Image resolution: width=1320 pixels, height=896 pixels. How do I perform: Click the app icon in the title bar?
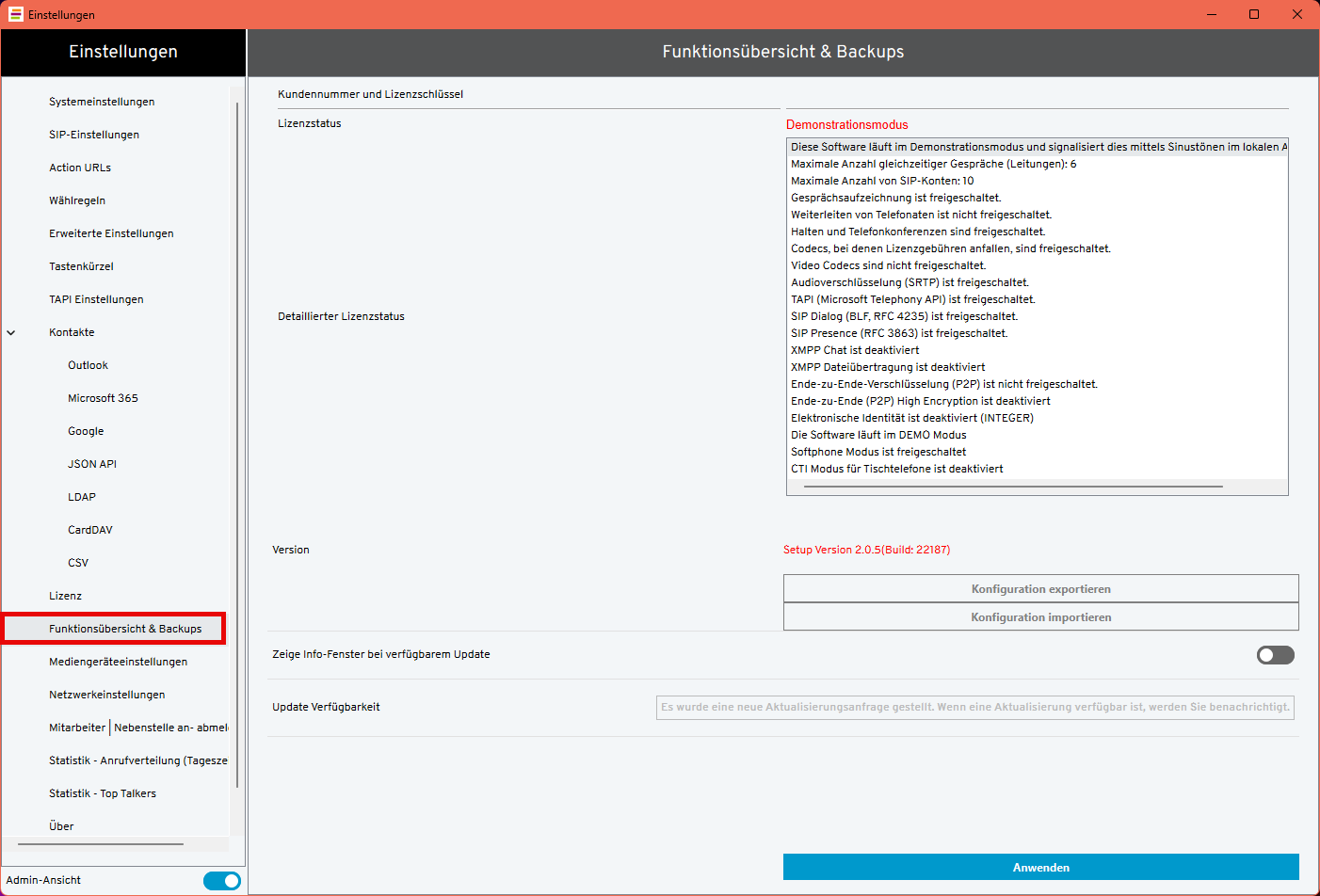[15, 14]
